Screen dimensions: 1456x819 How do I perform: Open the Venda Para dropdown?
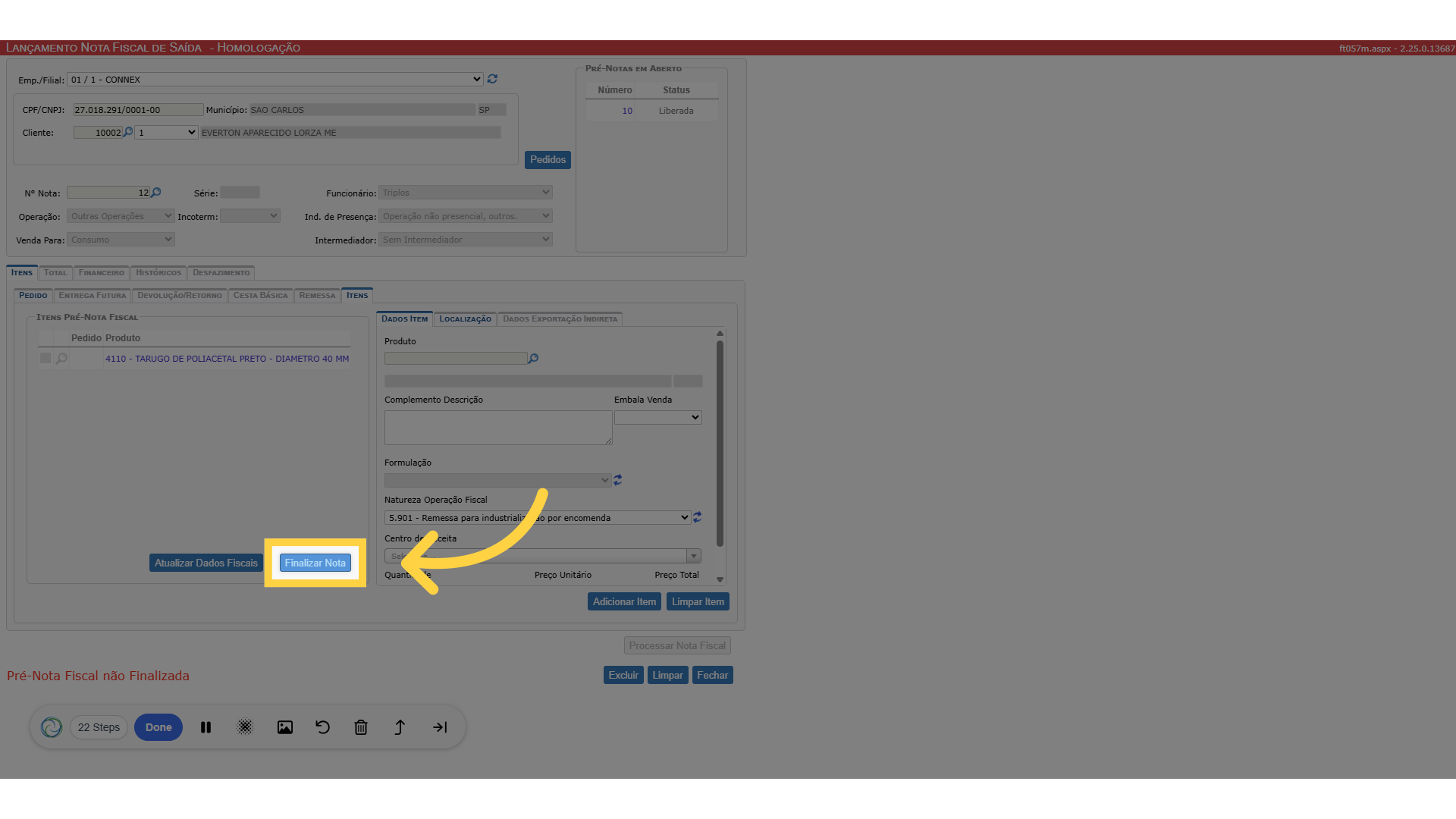point(121,240)
